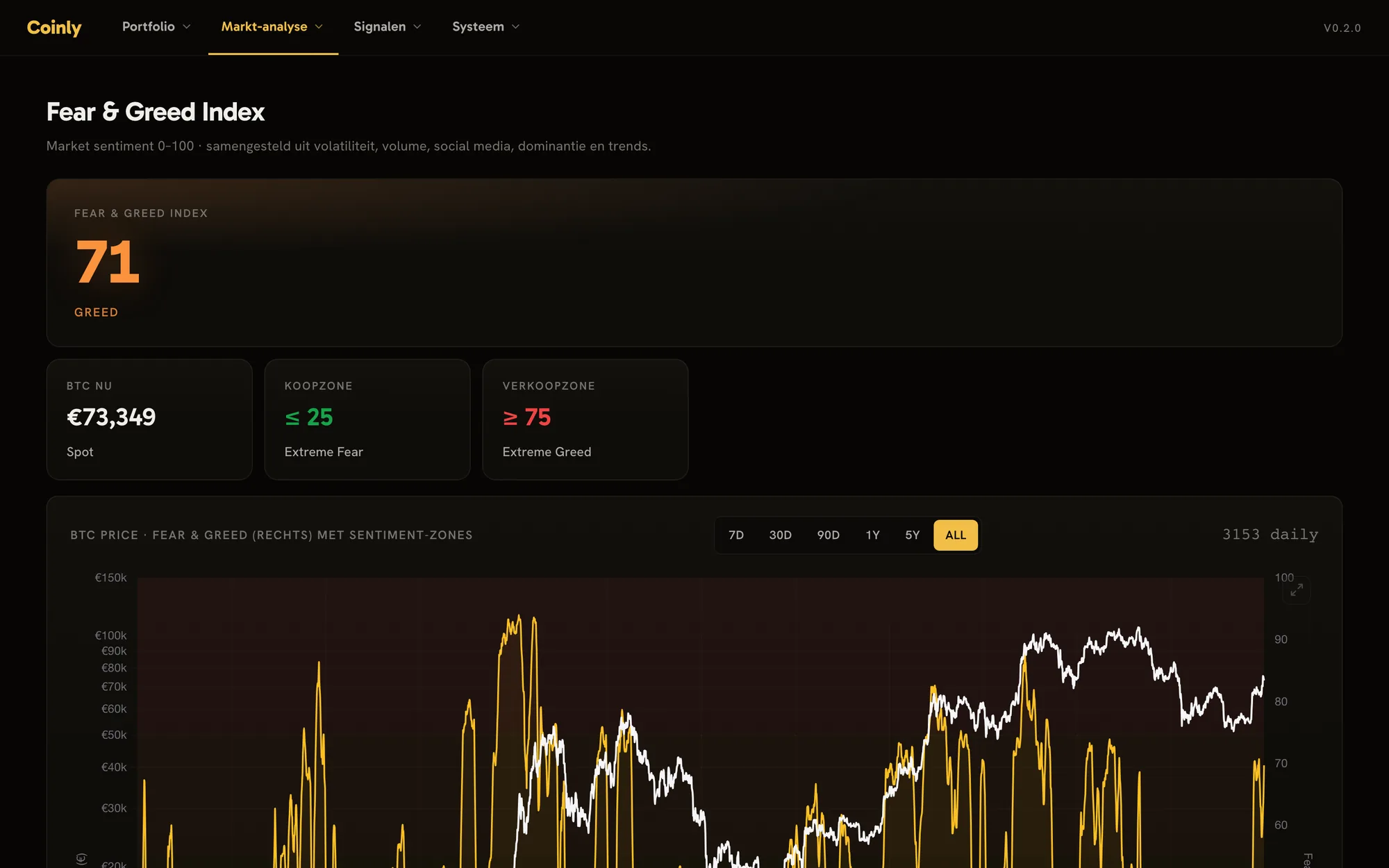The height and width of the screenshot is (868, 1389).
Task: Click the Koopzone value ≤ 25
Action: pos(309,417)
